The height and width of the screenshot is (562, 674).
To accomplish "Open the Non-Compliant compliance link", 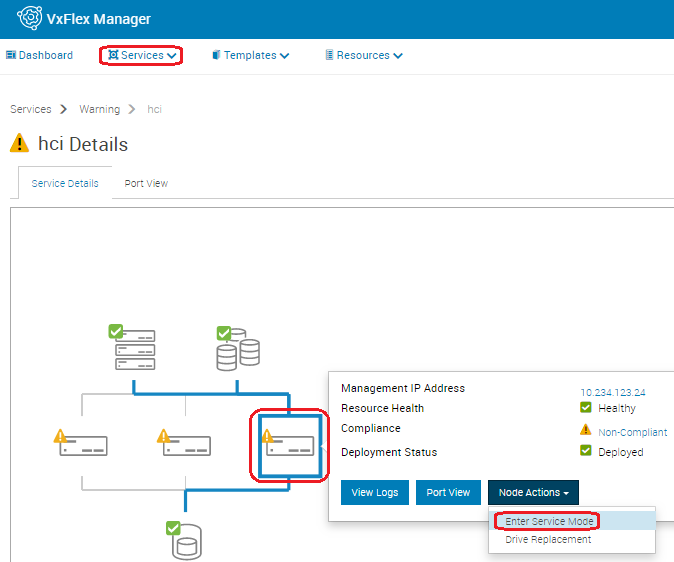I will coord(633,432).
